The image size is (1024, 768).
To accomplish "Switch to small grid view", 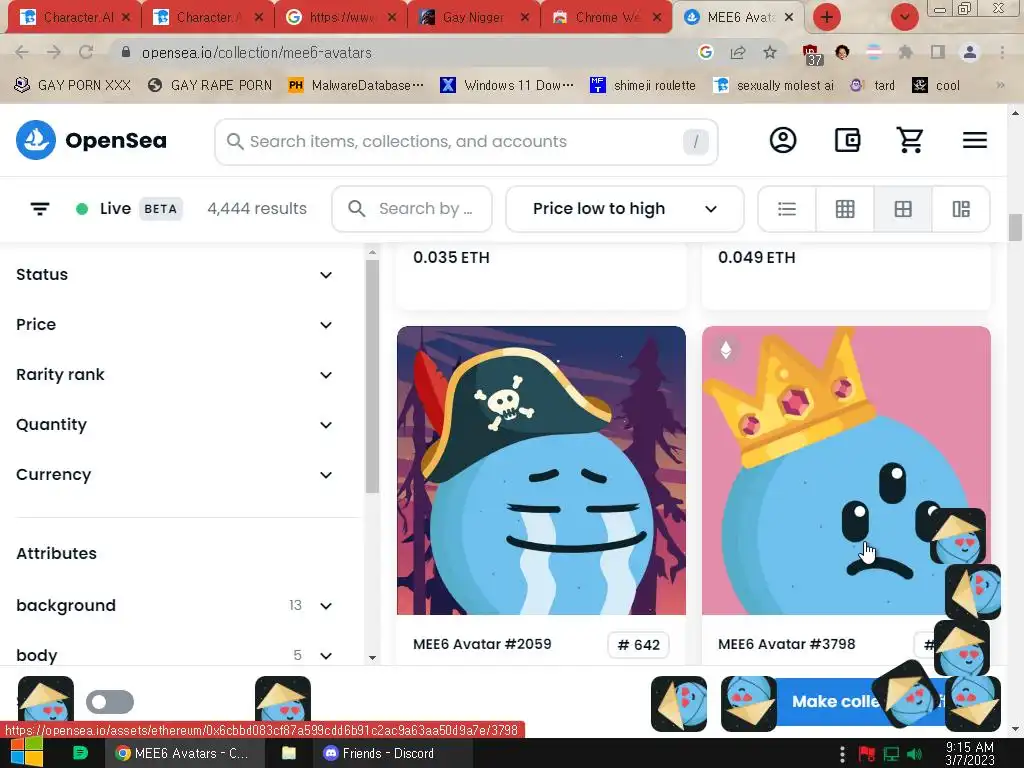I will point(845,209).
